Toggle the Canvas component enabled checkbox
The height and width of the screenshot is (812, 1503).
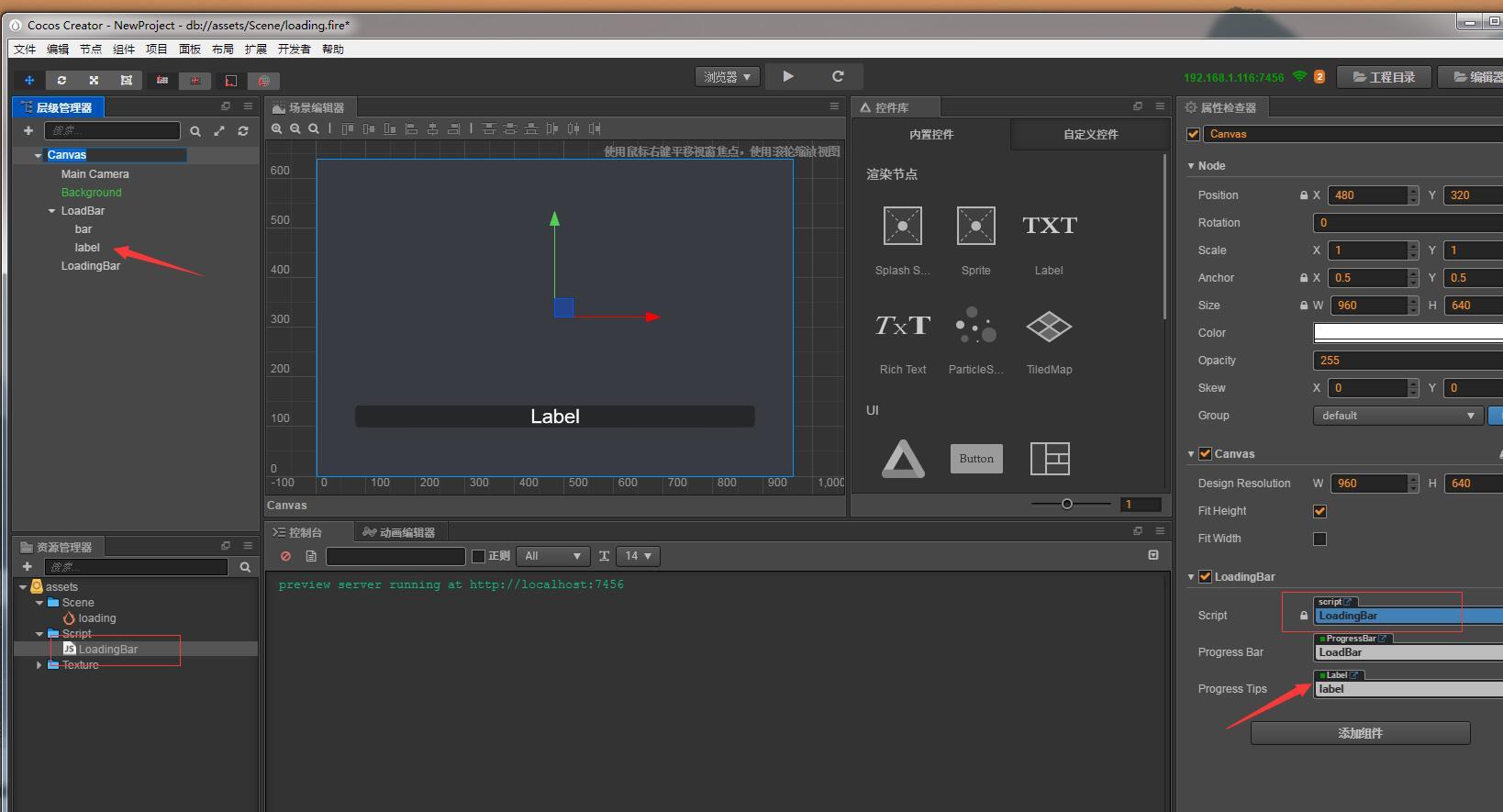(x=1206, y=454)
